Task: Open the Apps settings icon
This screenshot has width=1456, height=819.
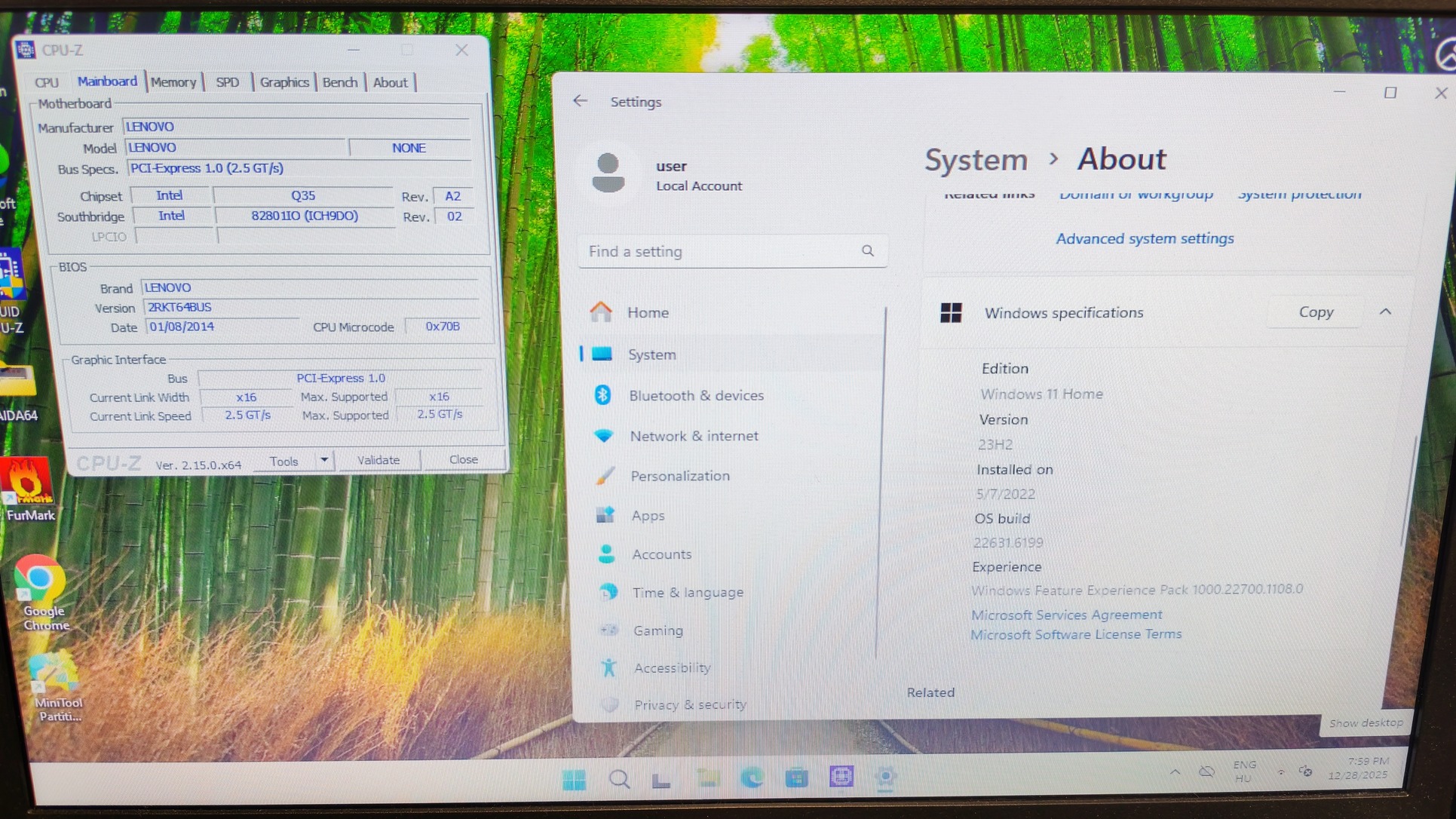Action: click(x=605, y=515)
